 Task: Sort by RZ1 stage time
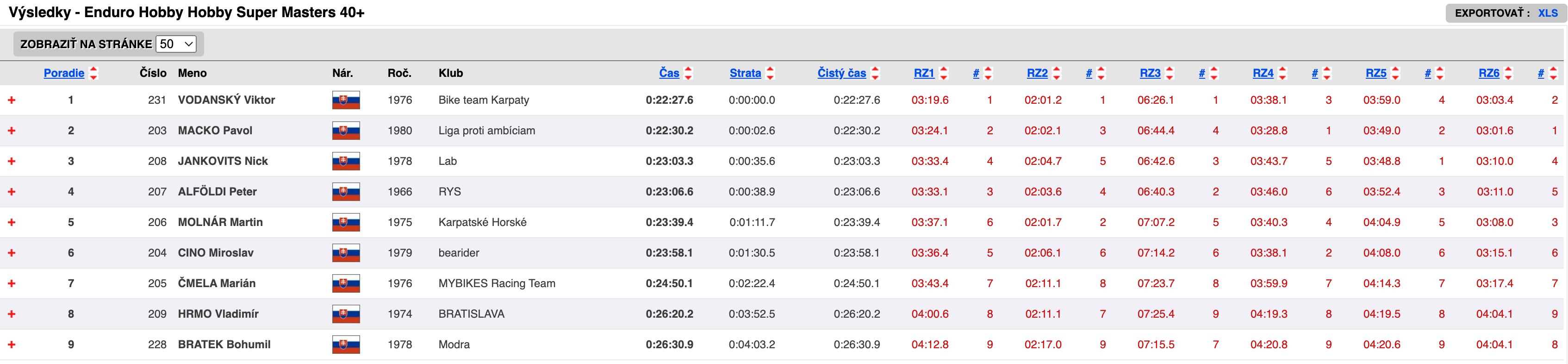coord(924,73)
